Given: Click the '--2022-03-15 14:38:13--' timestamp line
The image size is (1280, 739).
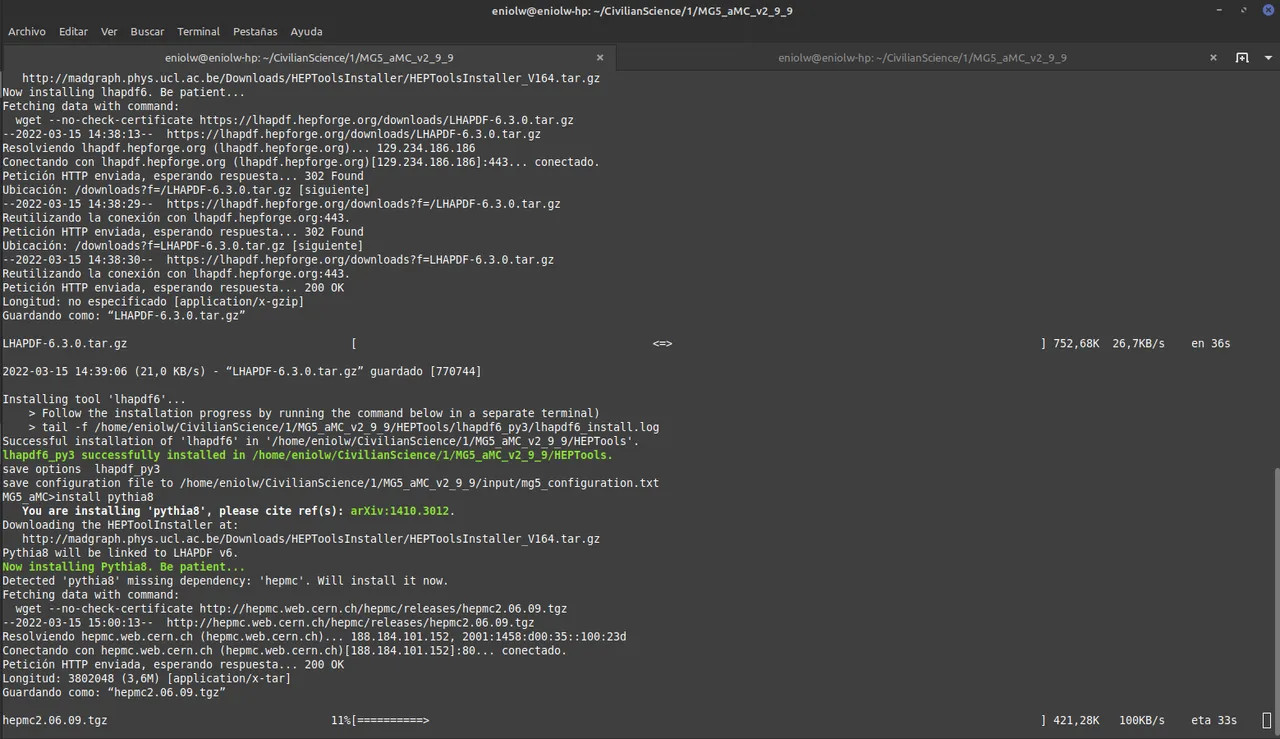Looking at the screenshot, I should [x=271, y=134].
